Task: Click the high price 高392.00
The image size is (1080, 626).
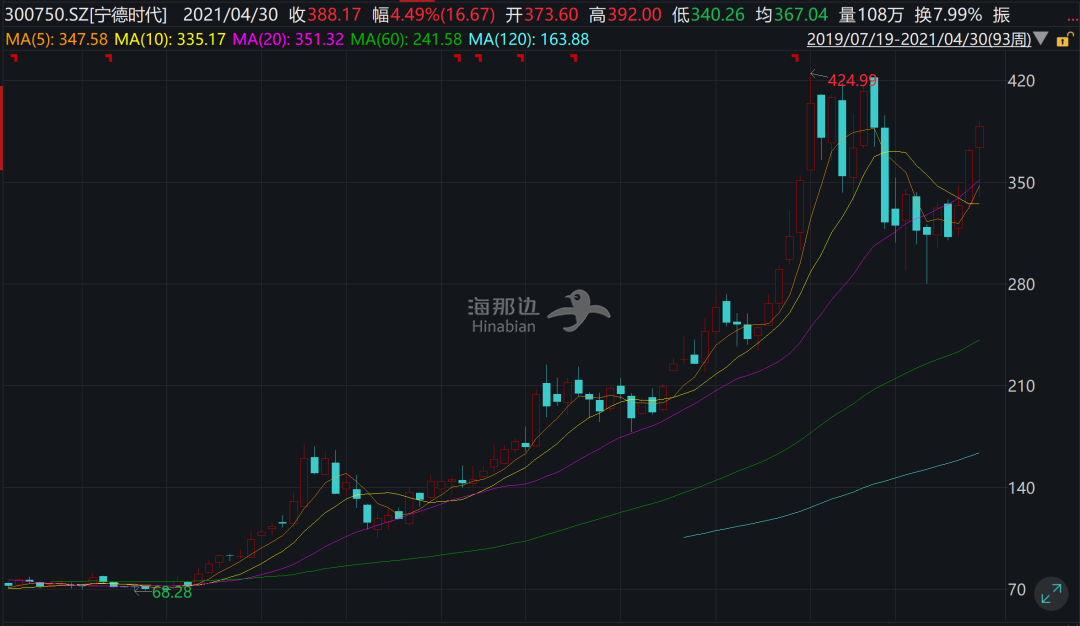Action: coord(625,14)
